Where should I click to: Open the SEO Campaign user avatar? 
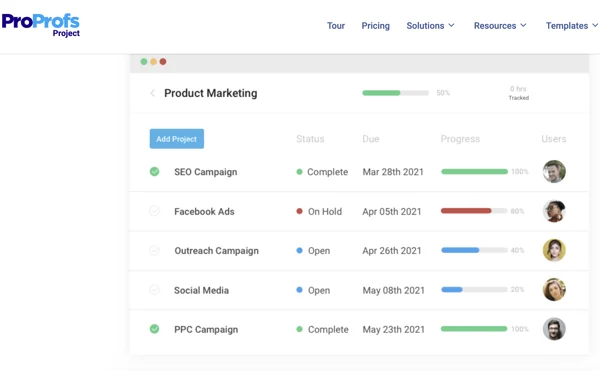(x=554, y=171)
